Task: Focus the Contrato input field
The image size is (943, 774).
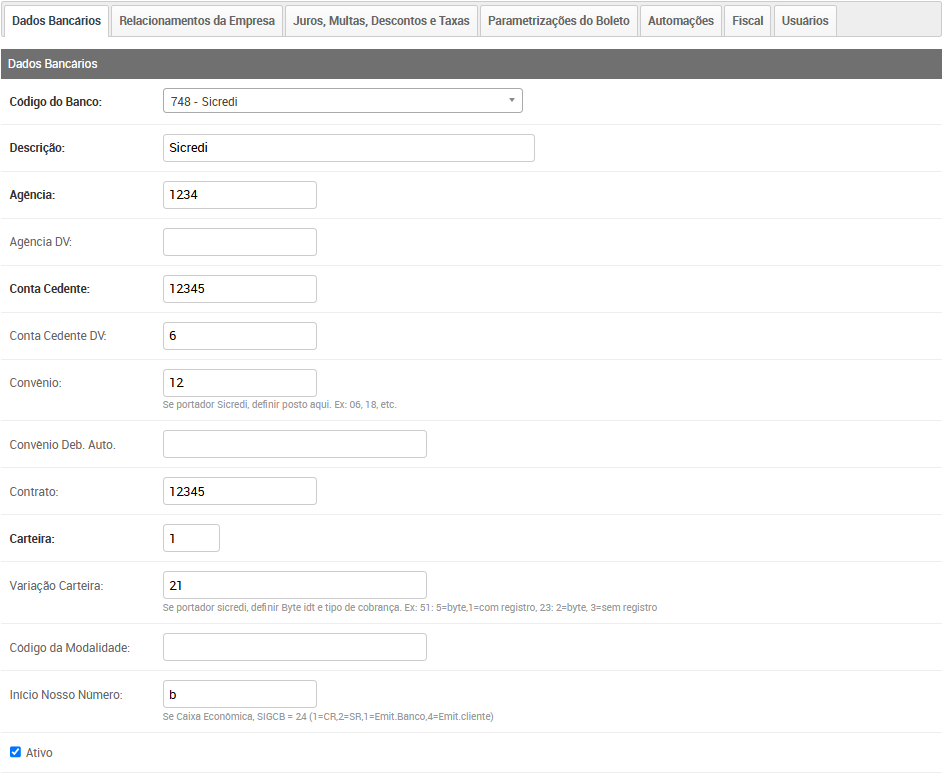Action: (239, 491)
